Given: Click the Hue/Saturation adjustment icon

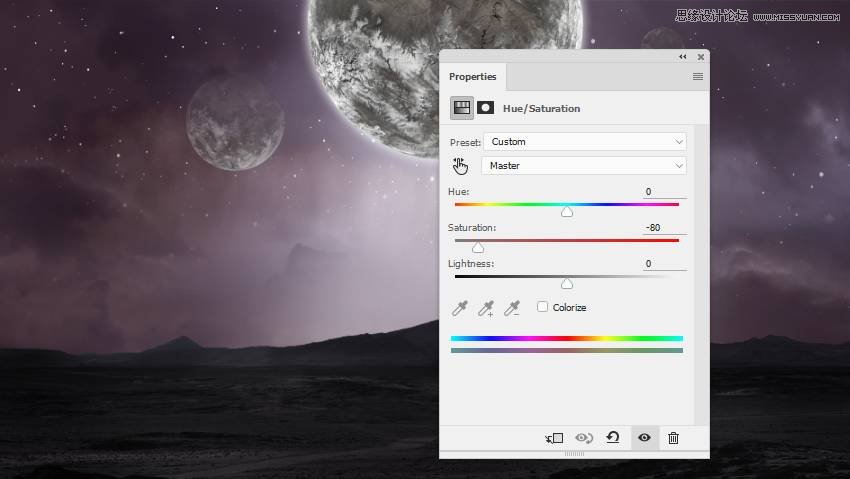Looking at the screenshot, I should tap(461, 108).
